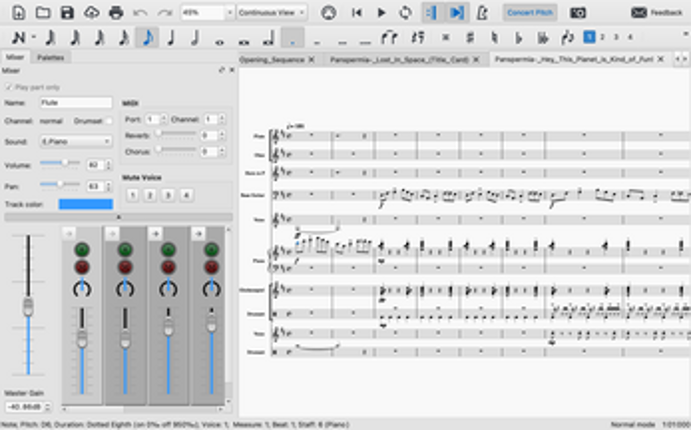Image resolution: width=691 pixels, height=430 pixels.
Task: Click the Master Gain value field
Action: [24, 406]
